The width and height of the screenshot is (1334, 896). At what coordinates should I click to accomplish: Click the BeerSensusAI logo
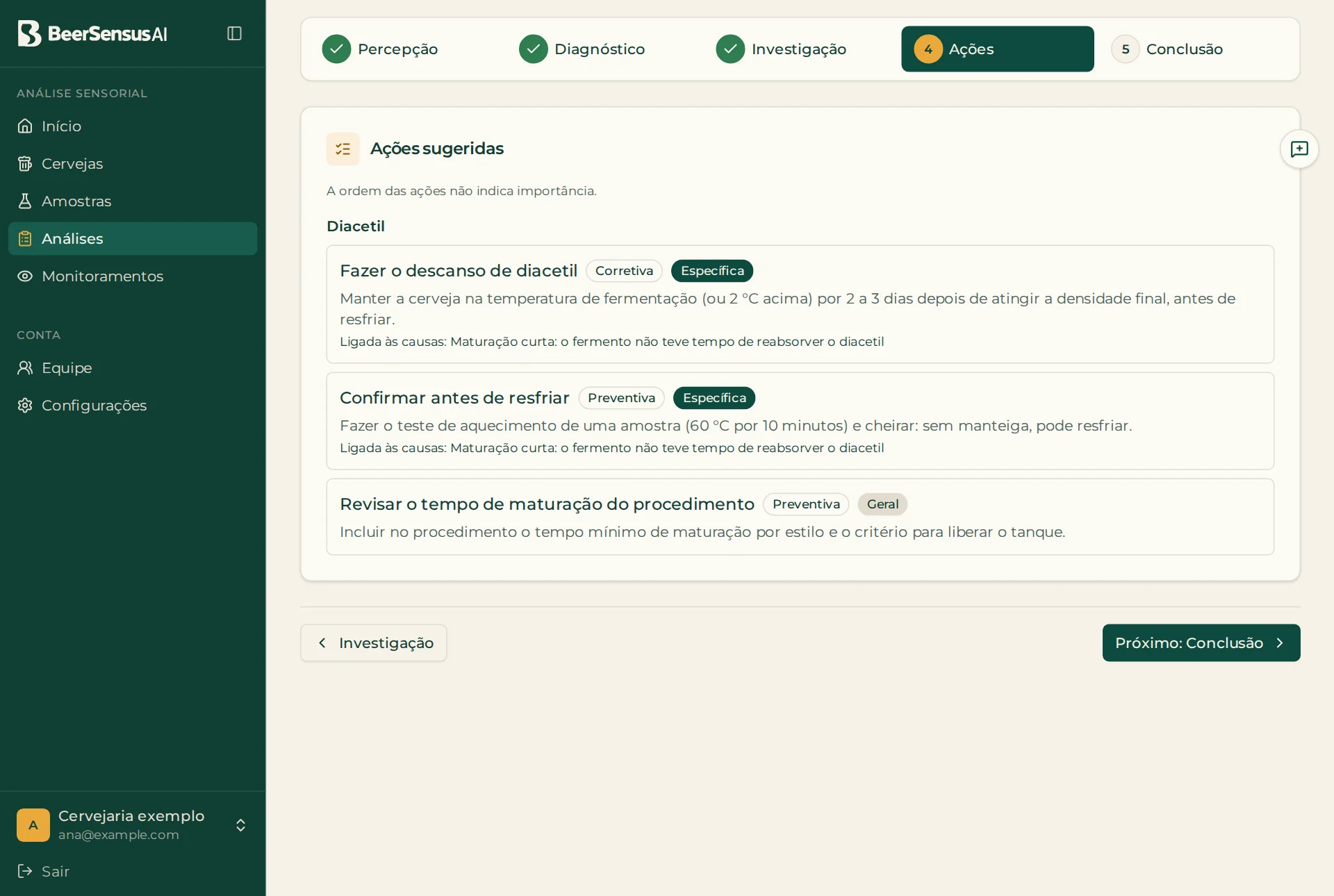(x=92, y=33)
